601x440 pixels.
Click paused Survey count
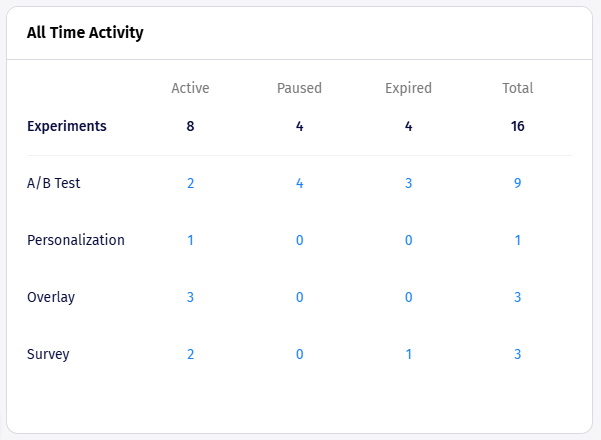click(299, 354)
